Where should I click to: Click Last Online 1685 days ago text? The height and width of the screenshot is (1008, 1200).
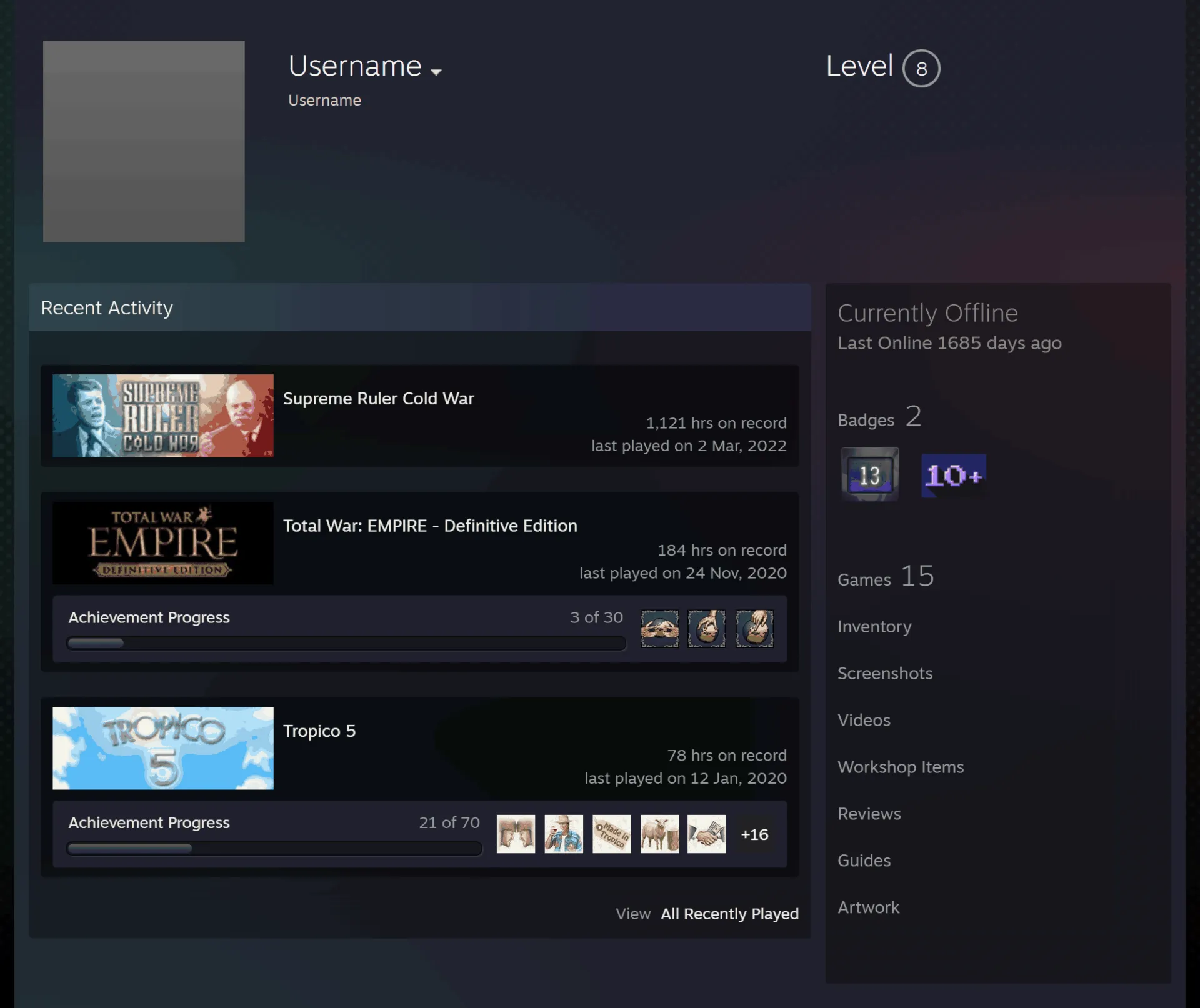[949, 343]
